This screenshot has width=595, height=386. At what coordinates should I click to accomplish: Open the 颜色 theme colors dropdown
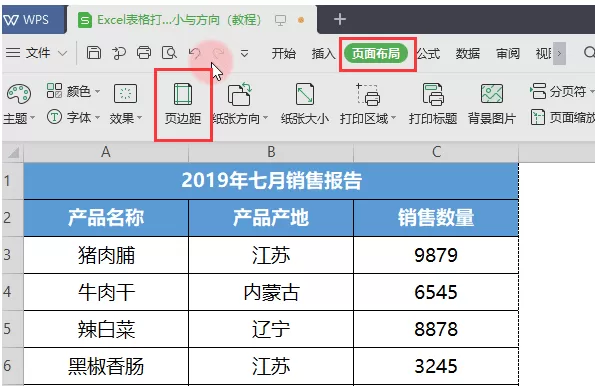point(73,91)
